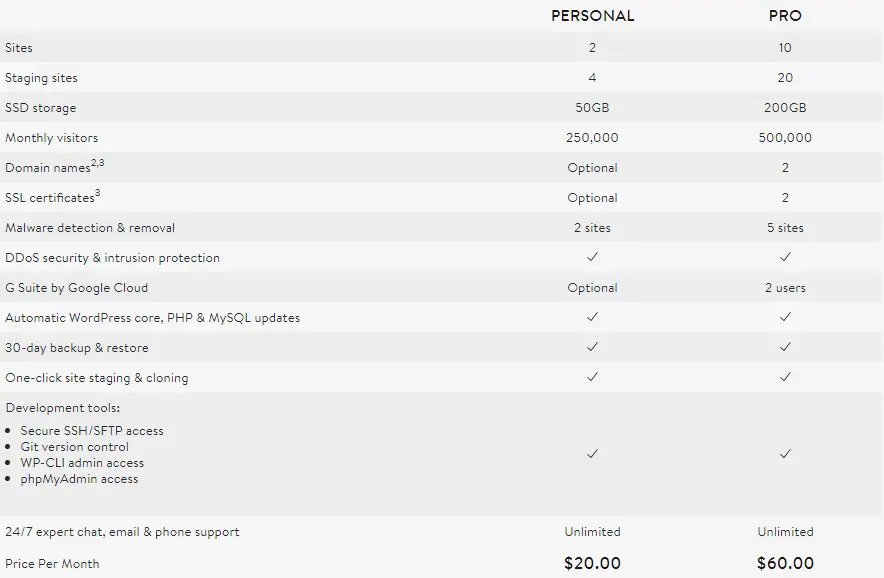884x578 pixels.
Task: Select the PRO plan column header
Action: pos(785,16)
